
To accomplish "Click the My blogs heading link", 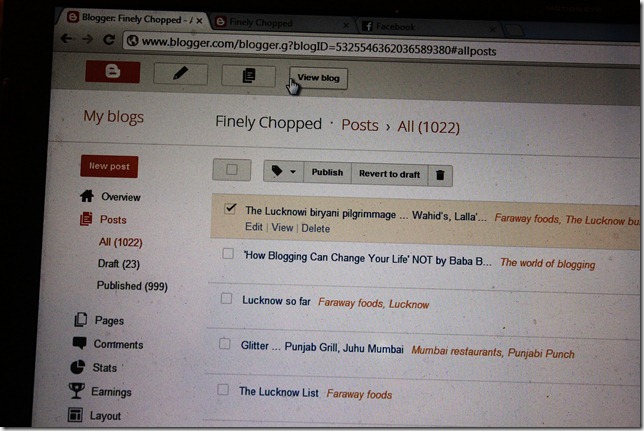I will click(113, 117).
